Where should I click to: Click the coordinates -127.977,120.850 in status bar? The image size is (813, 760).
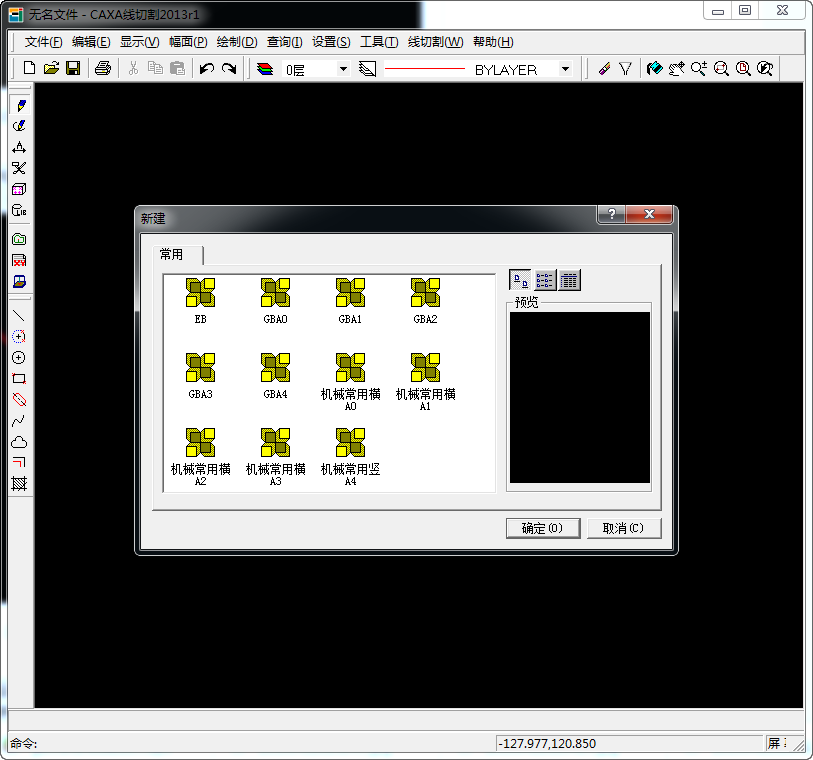click(547, 743)
